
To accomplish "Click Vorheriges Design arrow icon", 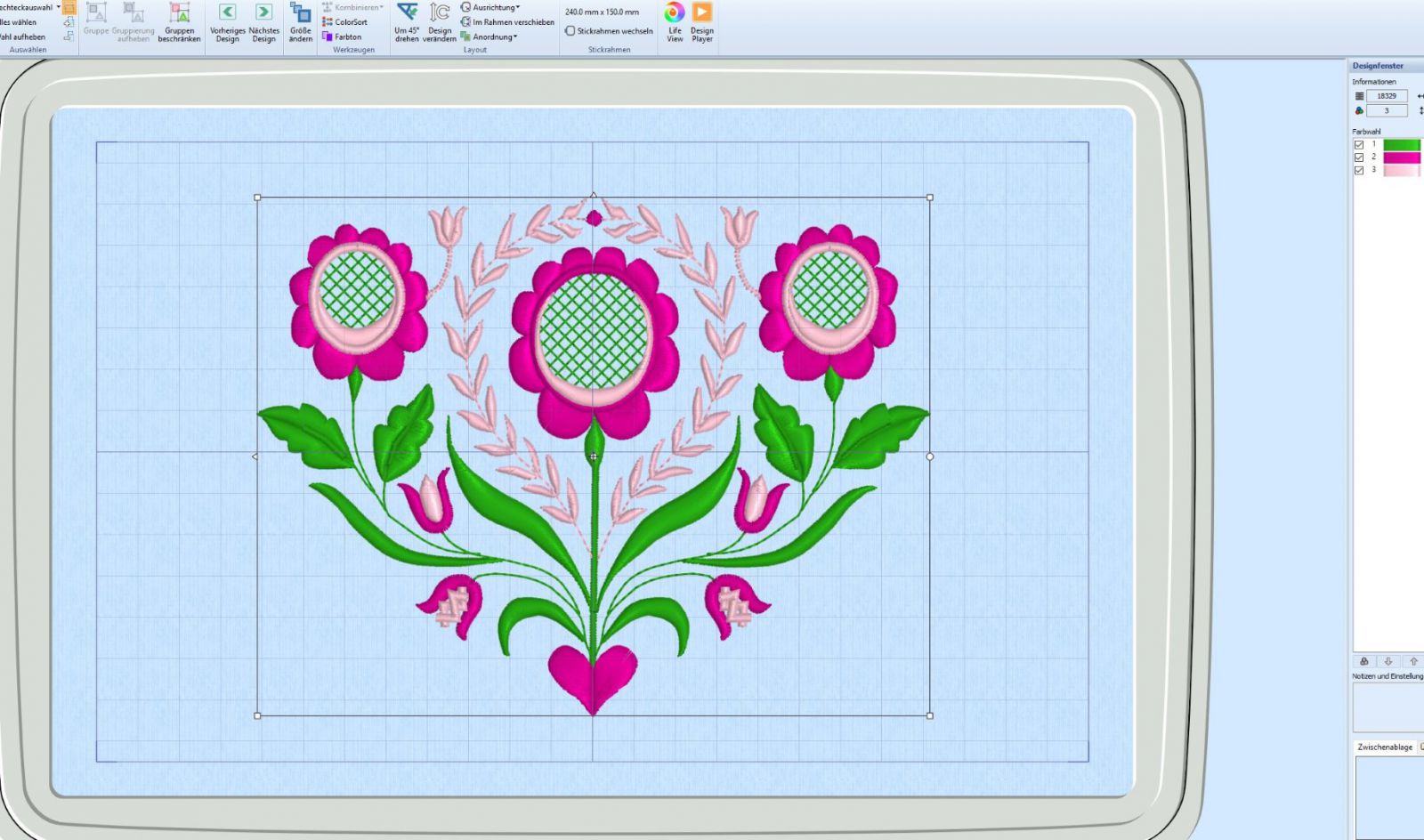I will tap(227, 12).
